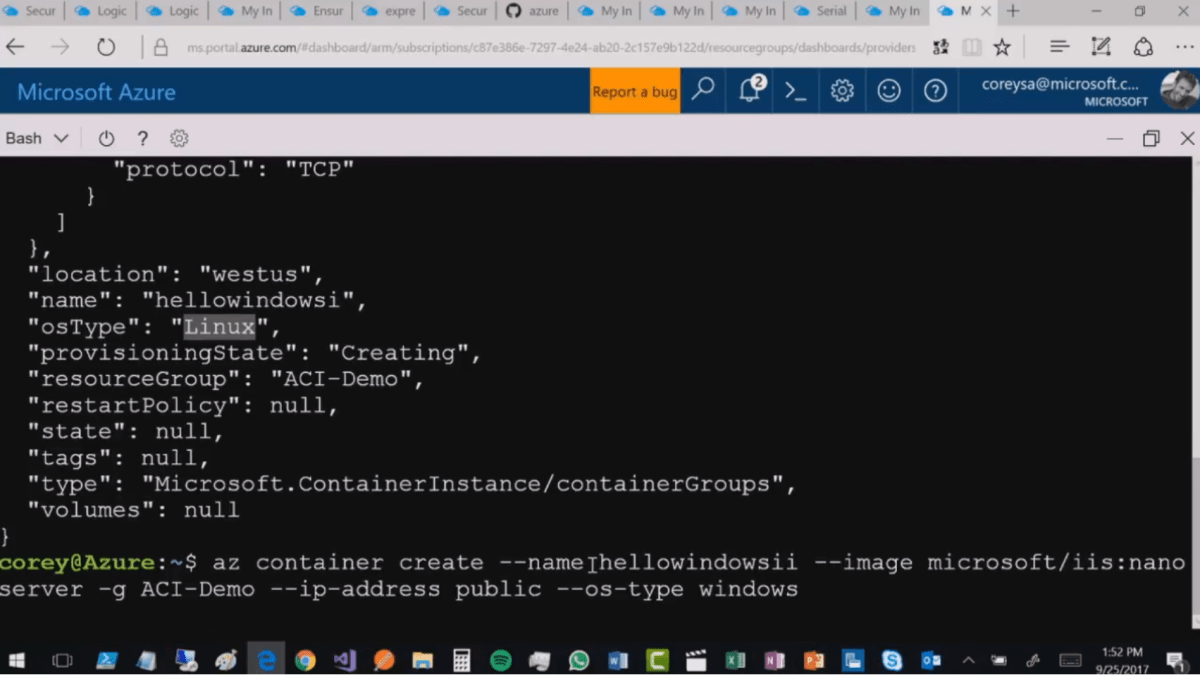Show hidden system tray icons
This screenshot has width=1200, height=675.
pyautogui.click(x=968, y=660)
